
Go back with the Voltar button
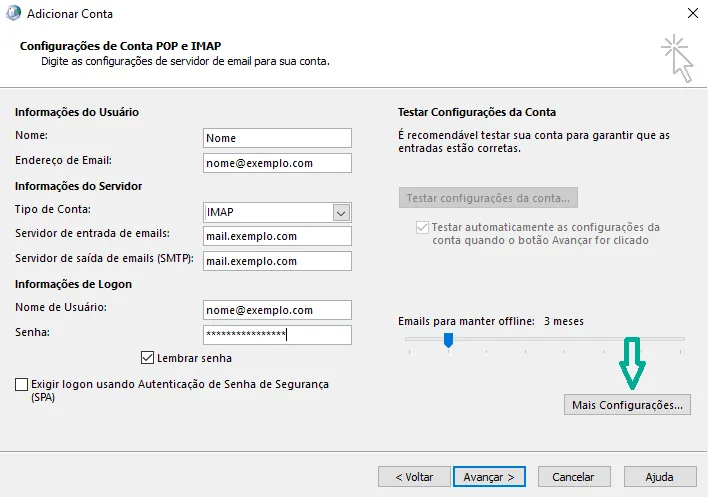click(414, 477)
